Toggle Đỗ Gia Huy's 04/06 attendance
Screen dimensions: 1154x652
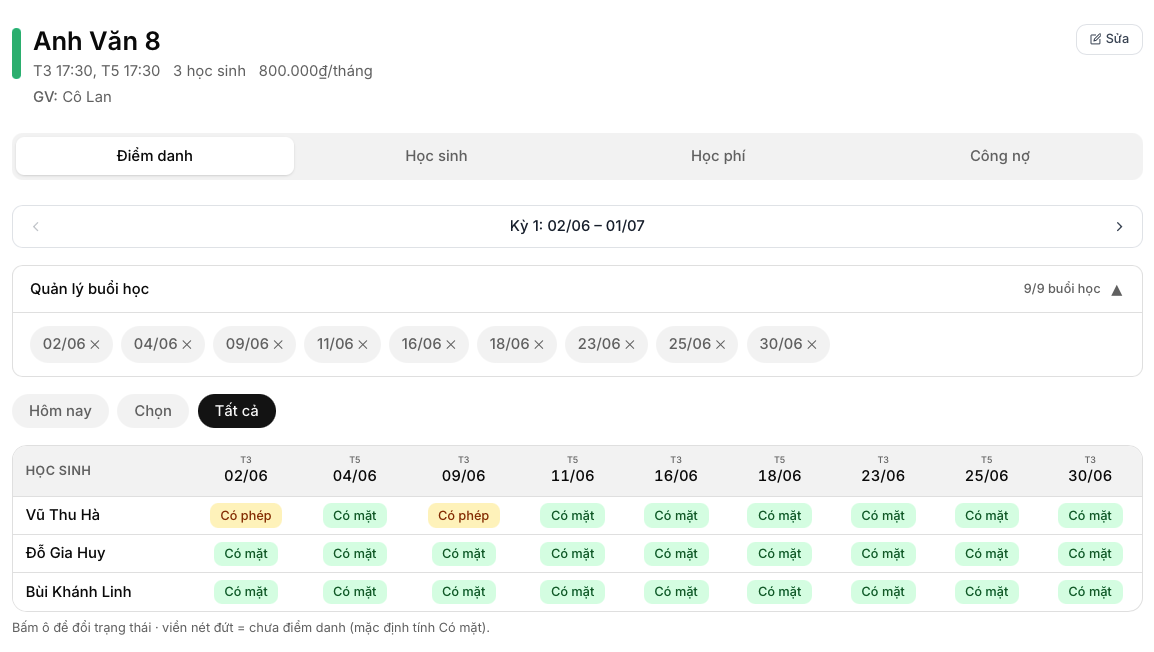click(x=355, y=554)
